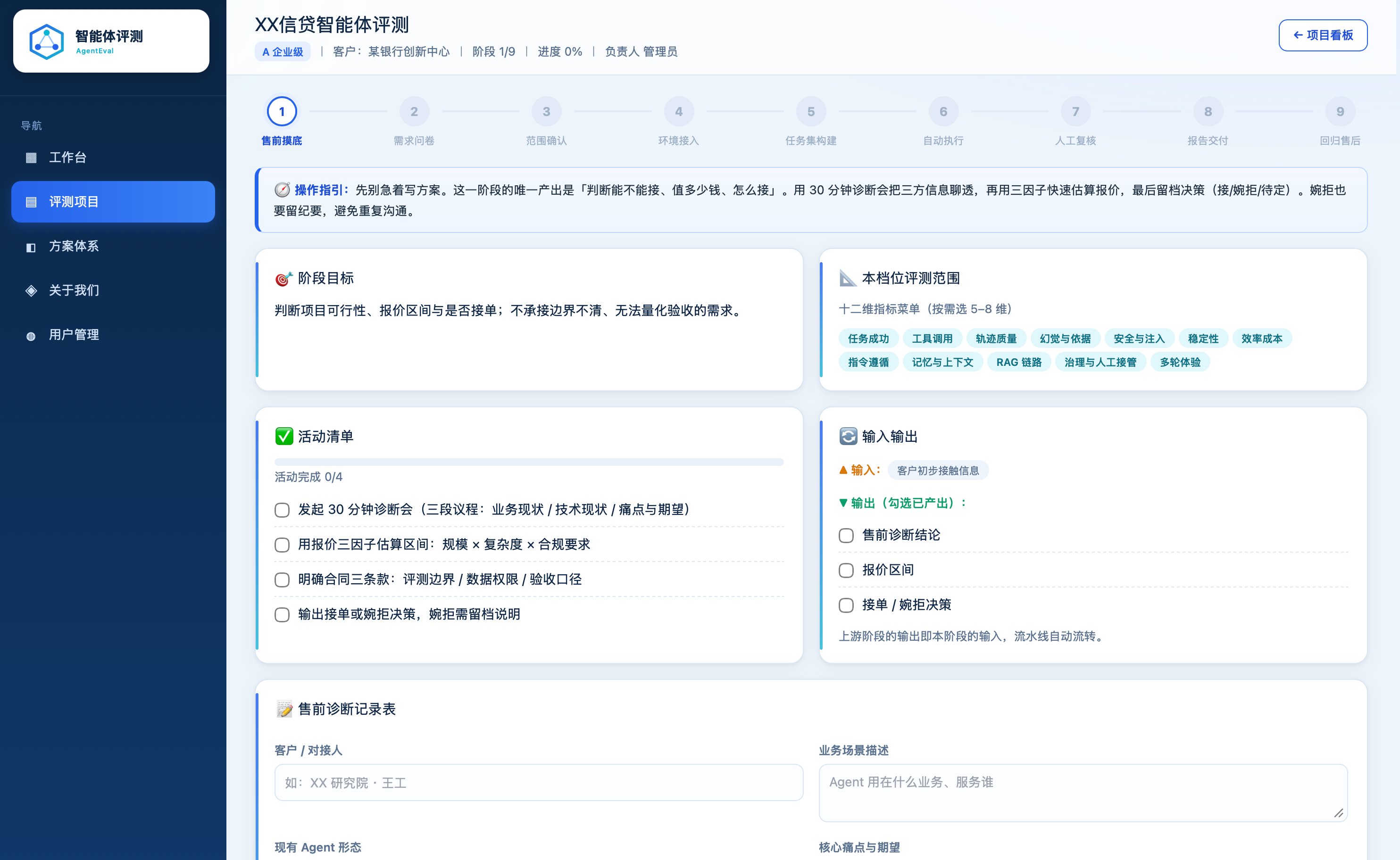Screen dimensions: 1400x860
Task: Tick the 报价区间 output checkbox
Action: coord(846,570)
